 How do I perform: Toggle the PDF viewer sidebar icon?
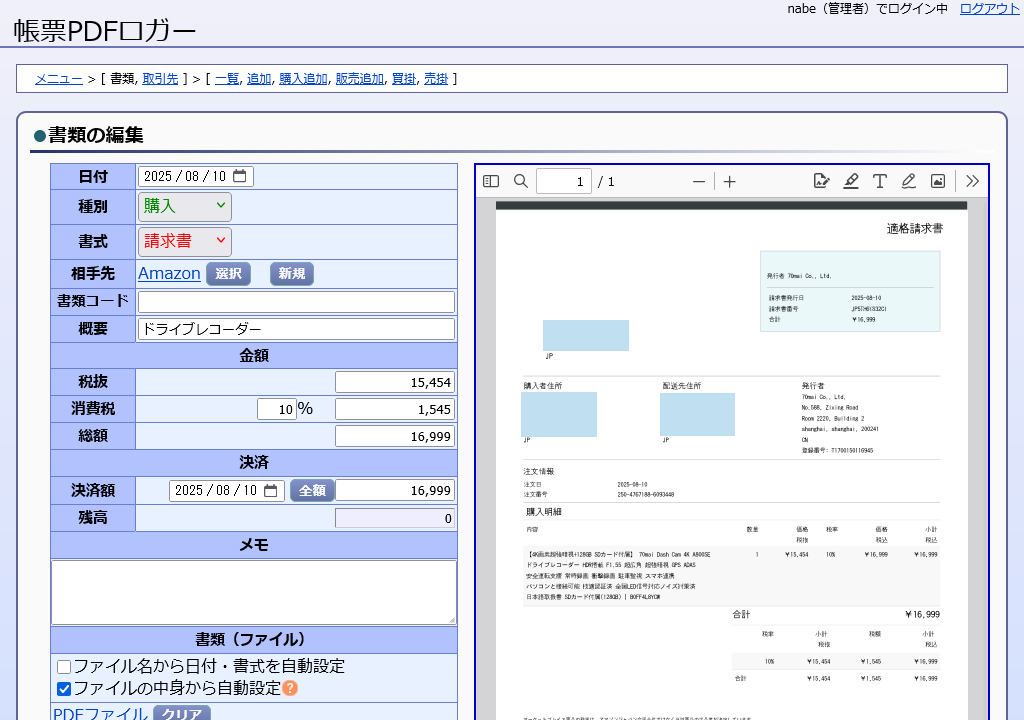pyautogui.click(x=491, y=181)
